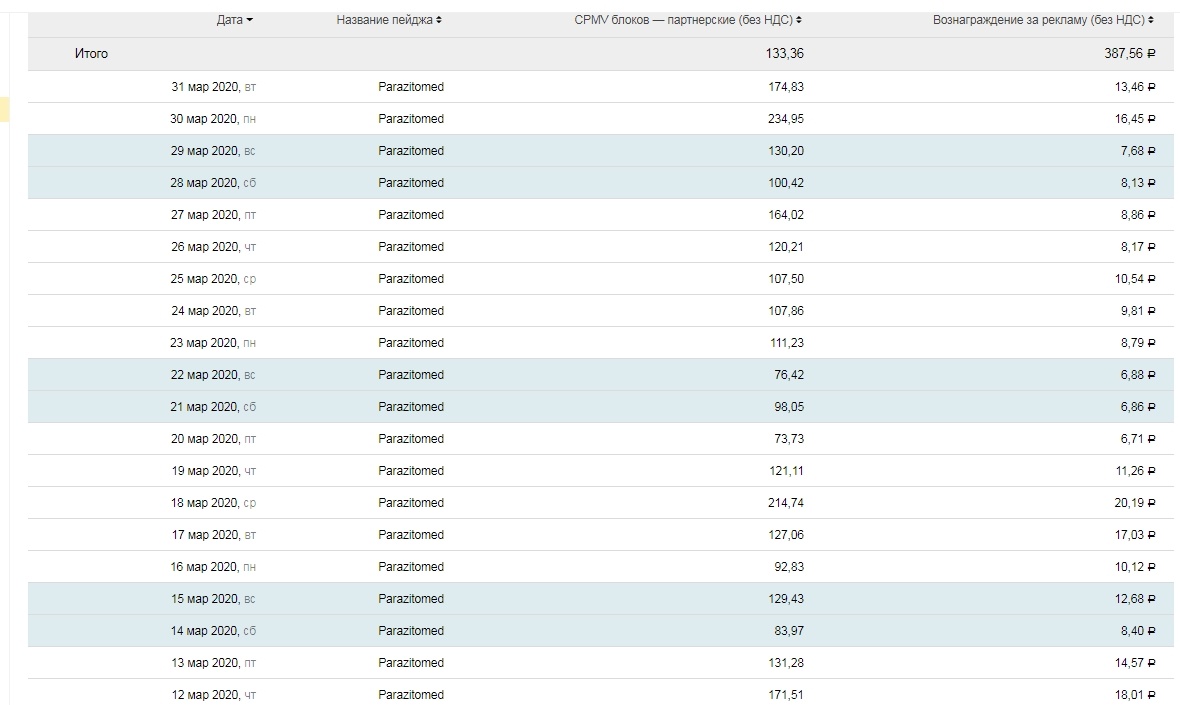Click Parazitomed in the 30 мар 2020 row
This screenshot has width=1180, height=705.
pyautogui.click(x=411, y=119)
